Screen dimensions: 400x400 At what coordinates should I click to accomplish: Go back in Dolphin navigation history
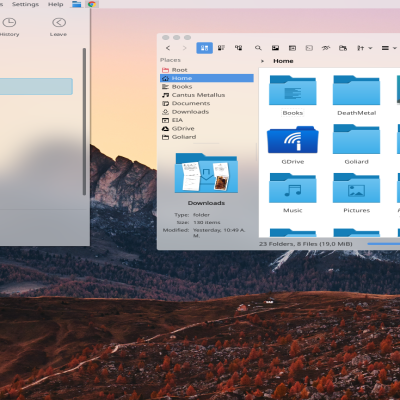[x=168, y=48]
